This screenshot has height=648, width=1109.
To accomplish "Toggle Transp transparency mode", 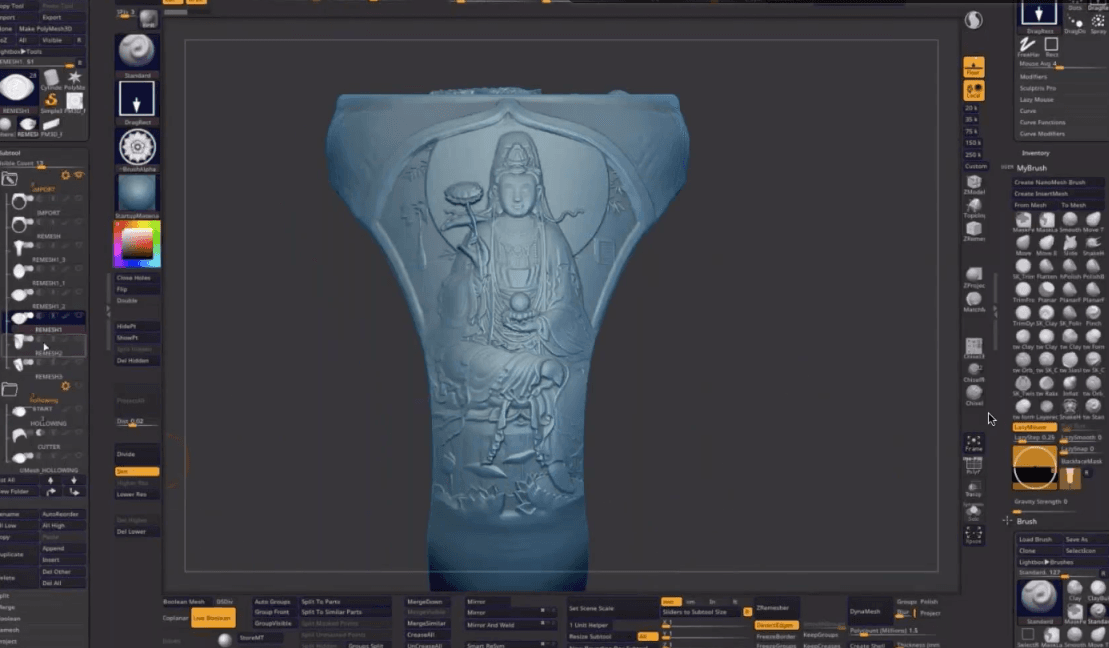I will (974, 489).
